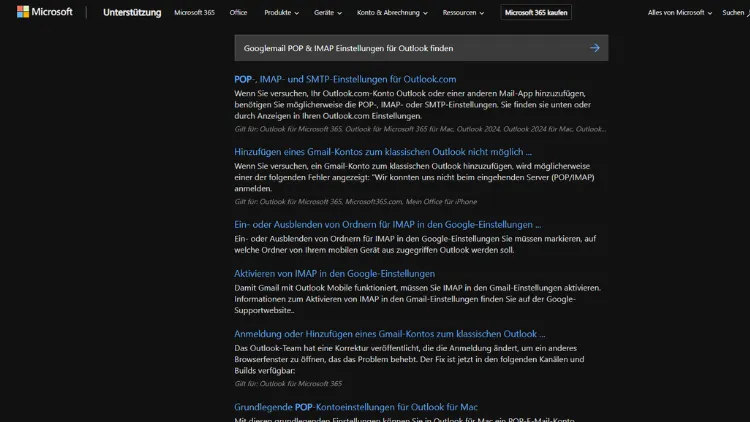The width and height of the screenshot is (750, 422).
Task: Submit search with the arrow icon
Action: pyautogui.click(x=595, y=48)
